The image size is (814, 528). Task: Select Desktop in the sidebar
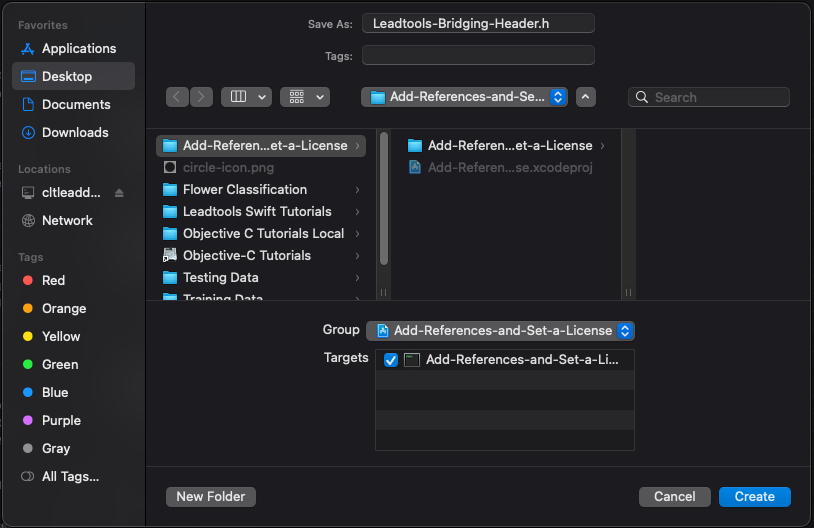(x=73, y=76)
